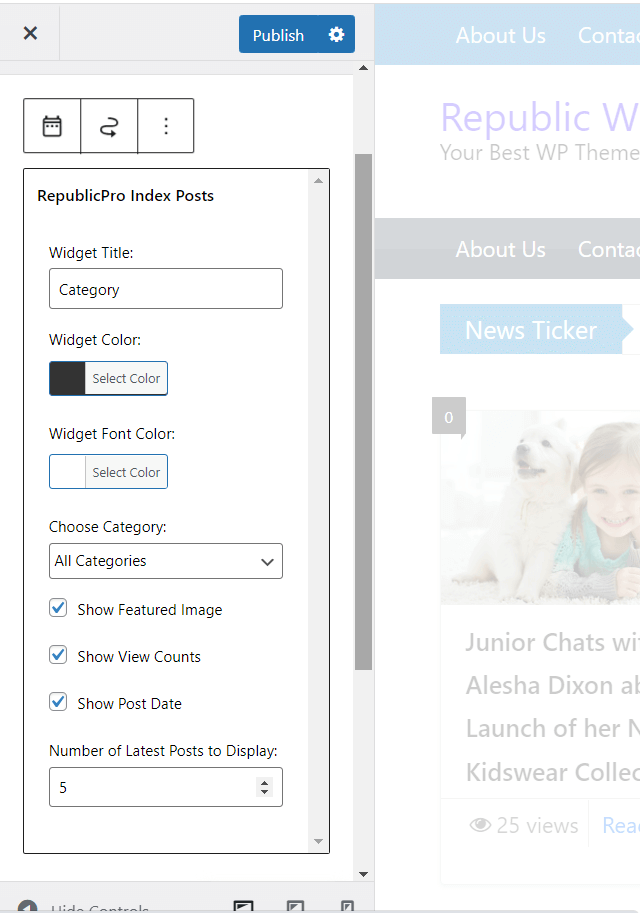Click the eye views icon on post
This screenshot has height=913, width=640.
click(480, 825)
